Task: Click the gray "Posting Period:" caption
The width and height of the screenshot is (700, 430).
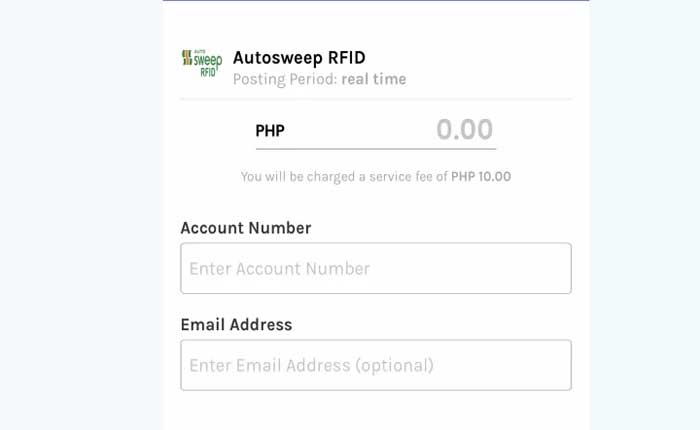Action: [x=285, y=79]
